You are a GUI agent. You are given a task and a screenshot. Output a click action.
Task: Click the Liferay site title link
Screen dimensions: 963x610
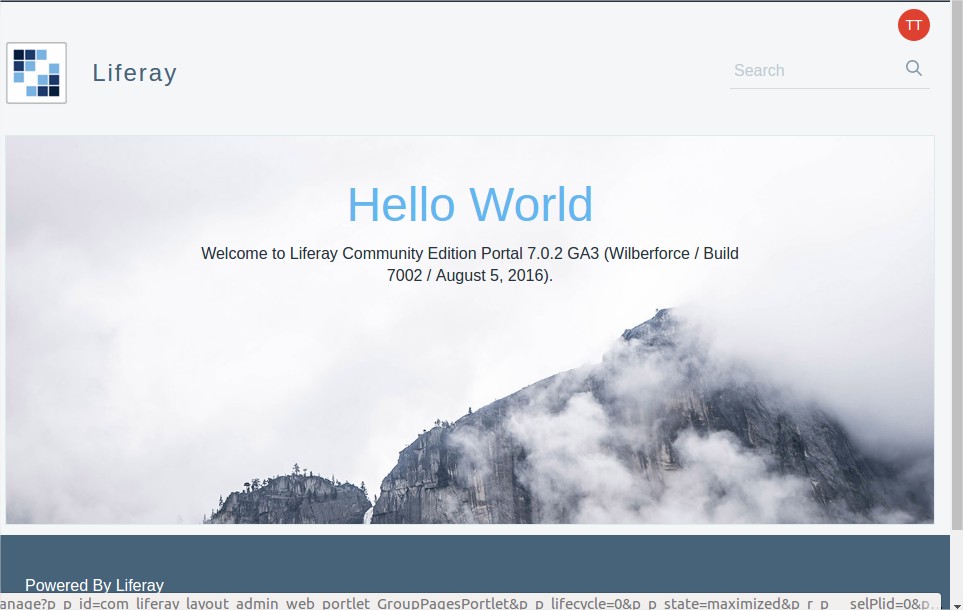135,72
